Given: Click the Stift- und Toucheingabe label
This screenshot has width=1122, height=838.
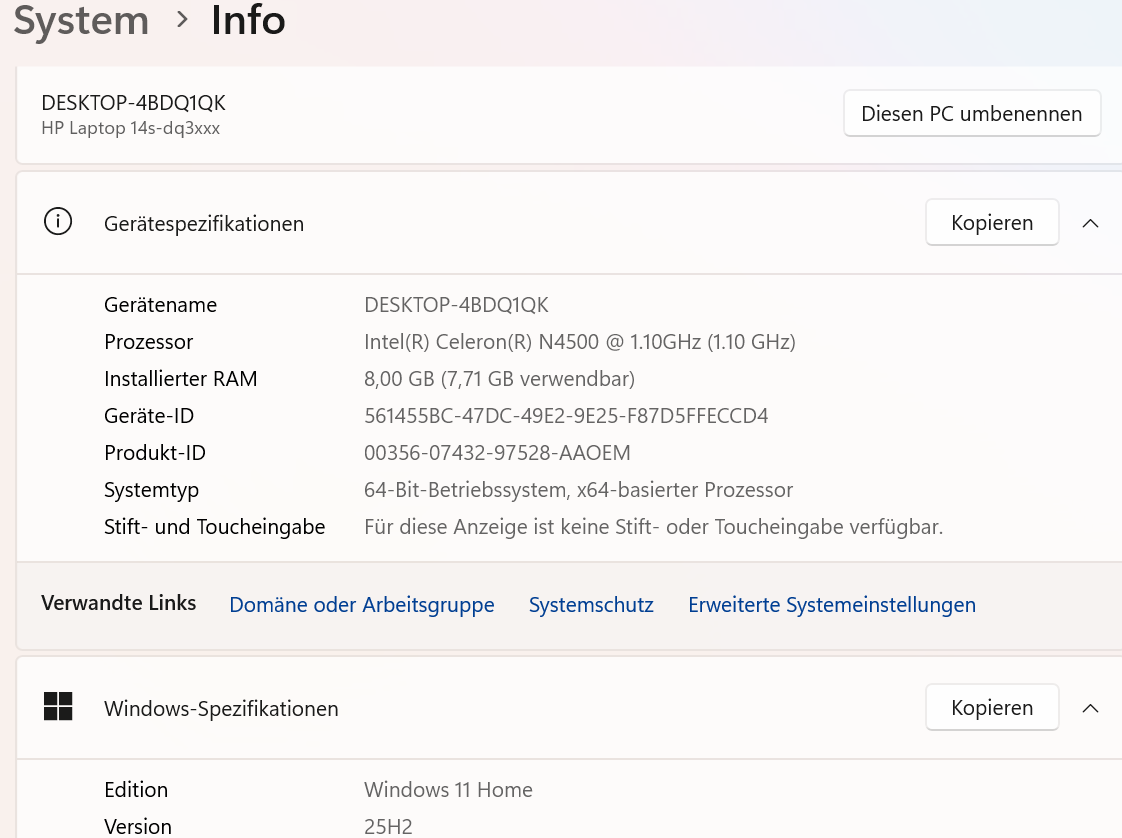Looking at the screenshot, I should coord(215,527).
